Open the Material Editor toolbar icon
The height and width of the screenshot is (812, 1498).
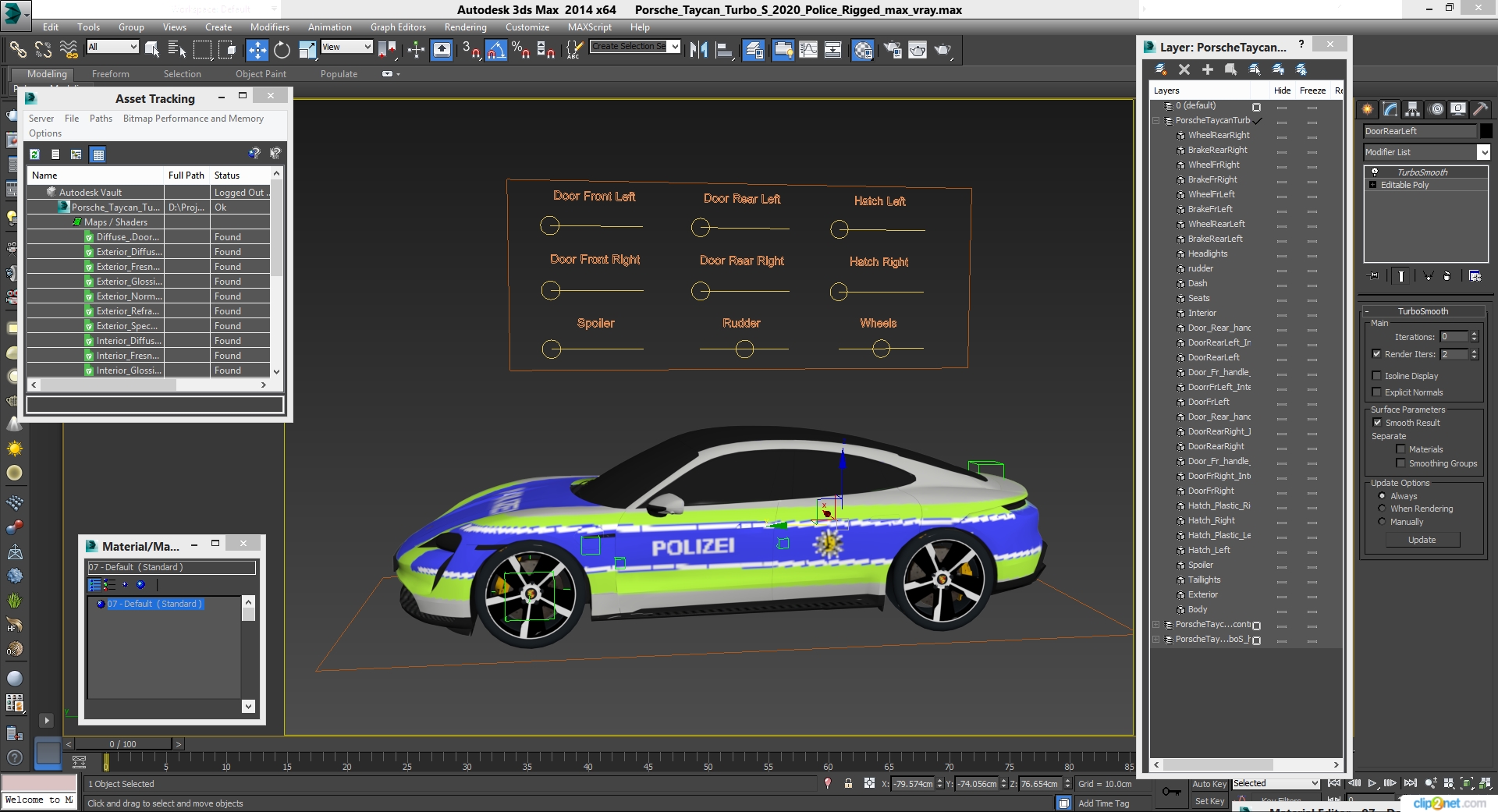(863, 50)
